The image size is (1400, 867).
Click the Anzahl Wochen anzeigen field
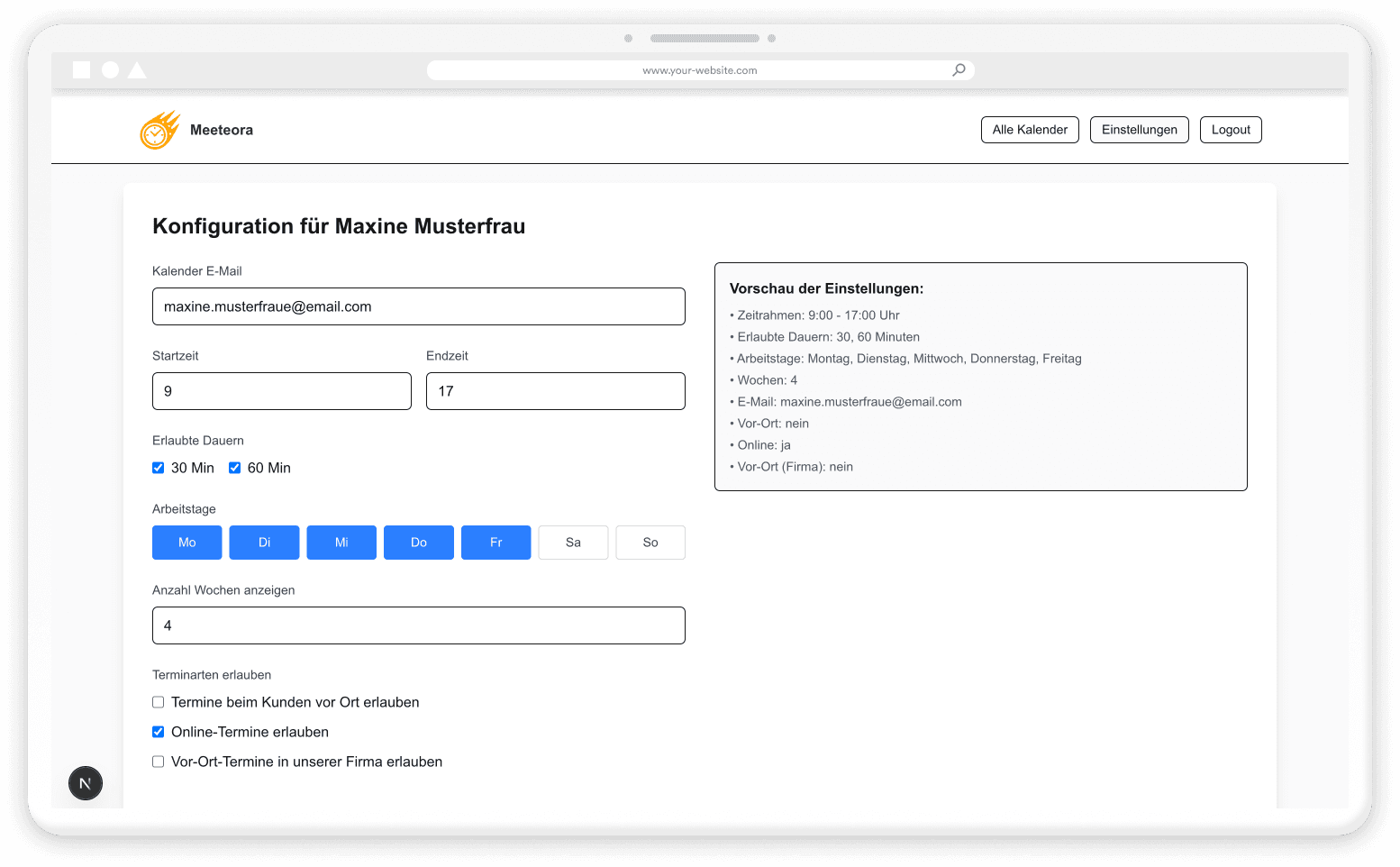[x=418, y=625]
